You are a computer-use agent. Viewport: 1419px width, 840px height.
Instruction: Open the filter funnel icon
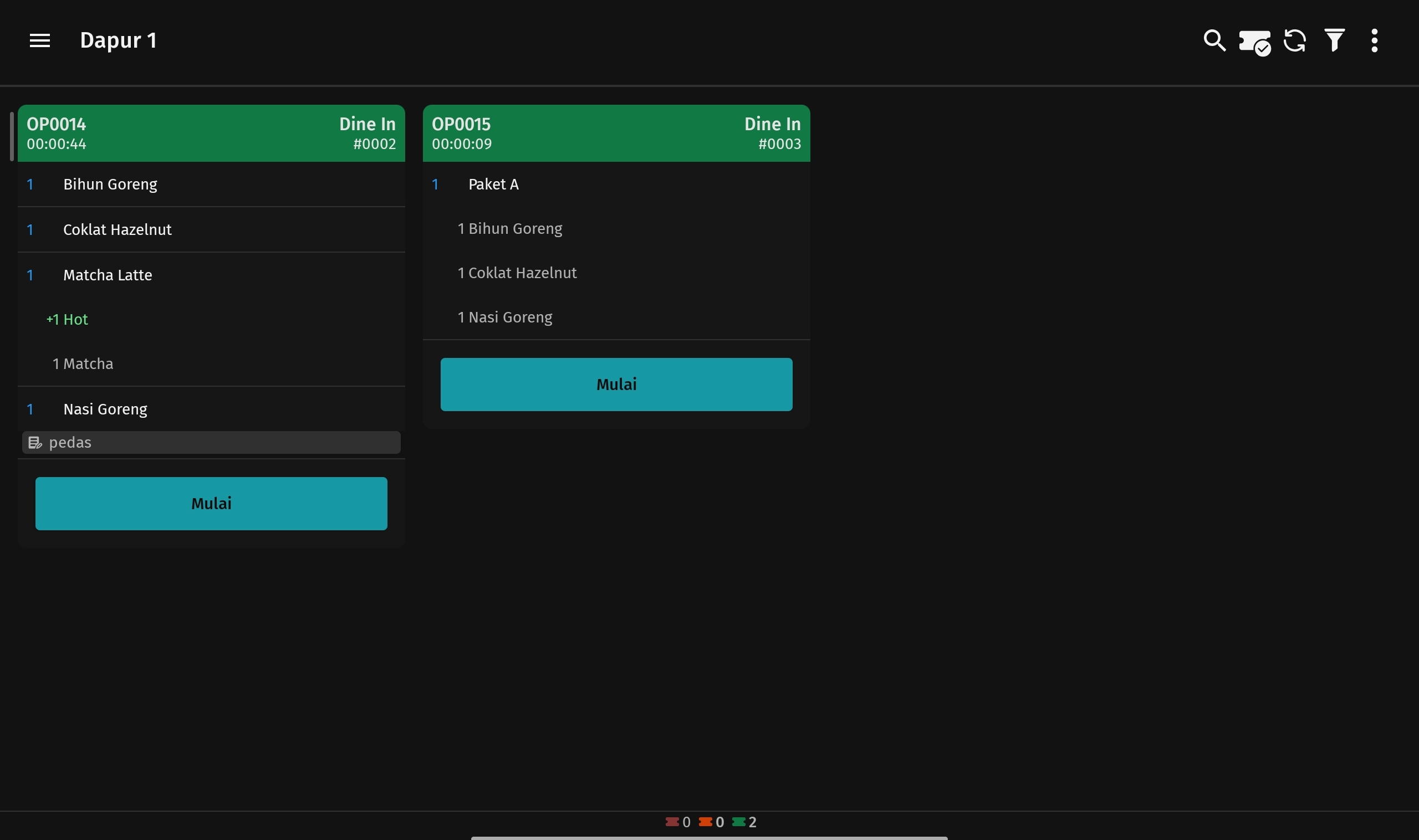click(1335, 41)
